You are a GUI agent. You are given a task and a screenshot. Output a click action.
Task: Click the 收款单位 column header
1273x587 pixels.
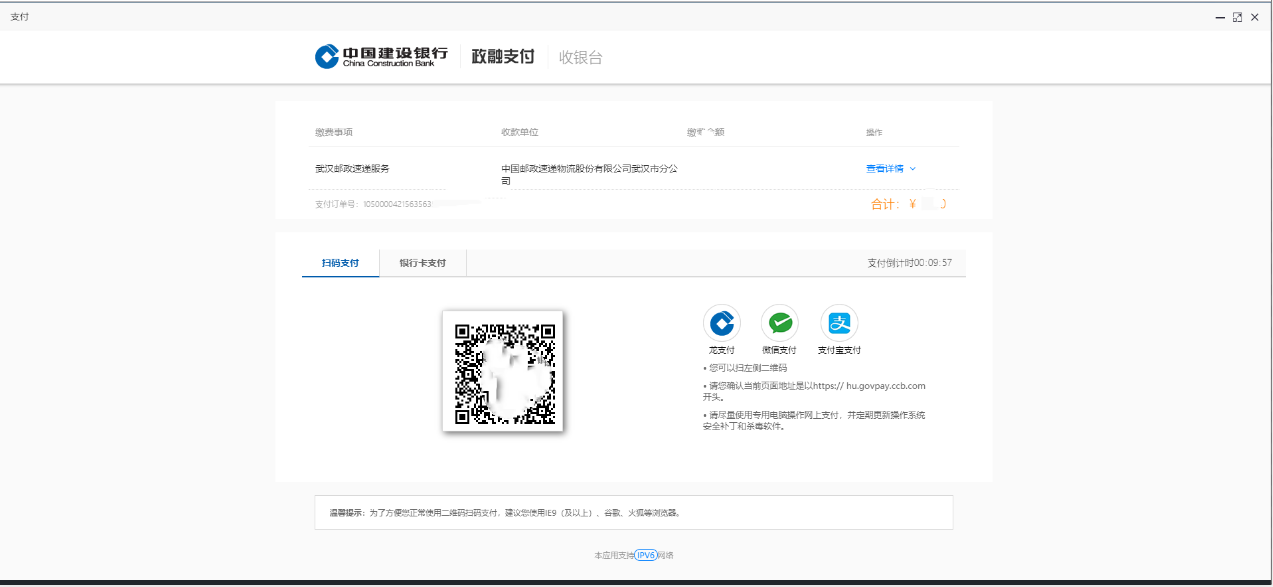(x=520, y=132)
